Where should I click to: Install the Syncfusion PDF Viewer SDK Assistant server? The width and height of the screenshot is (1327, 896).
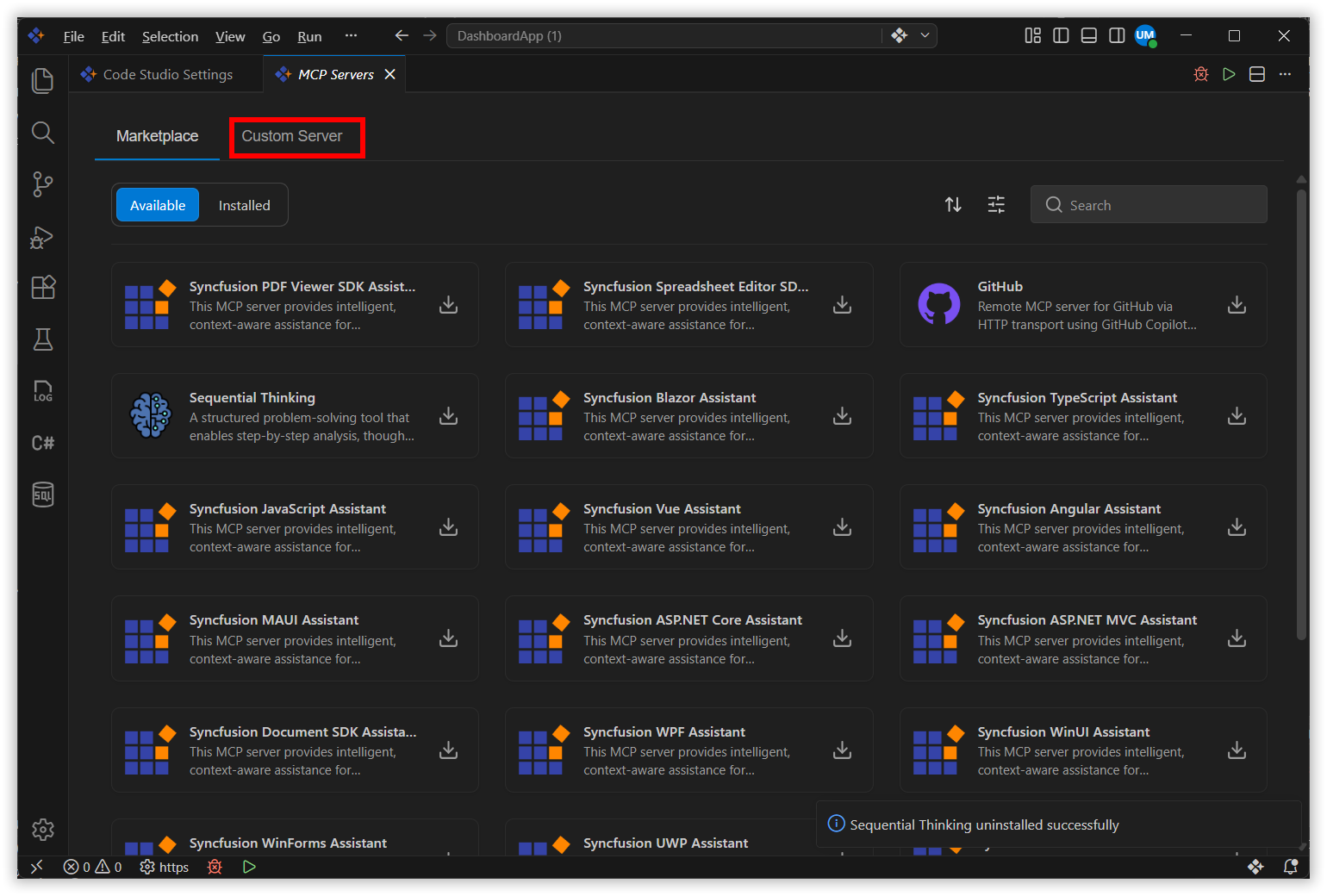coord(449,305)
